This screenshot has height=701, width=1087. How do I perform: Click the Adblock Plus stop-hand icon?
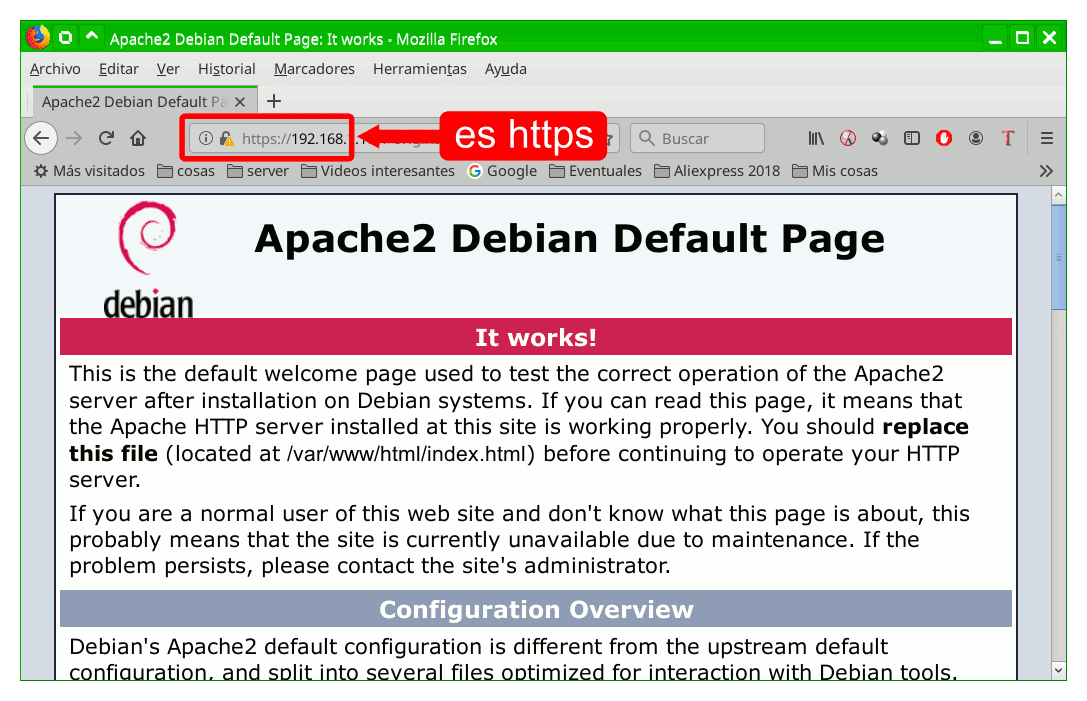[945, 138]
